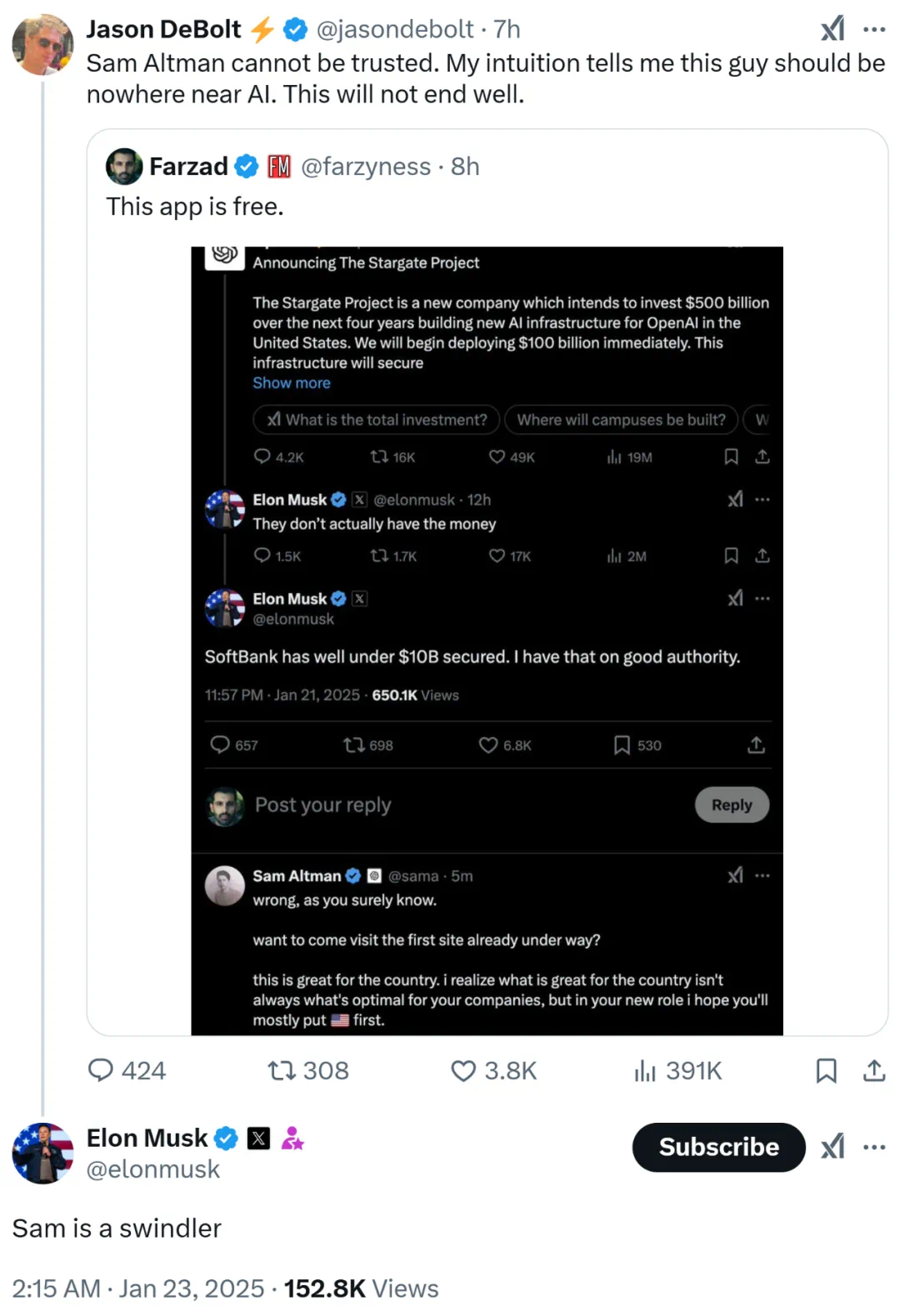The height and width of the screenshot is (1316, 900).
Task: Subscribe to Elon Musk
Action: [x=718, y=1147]
